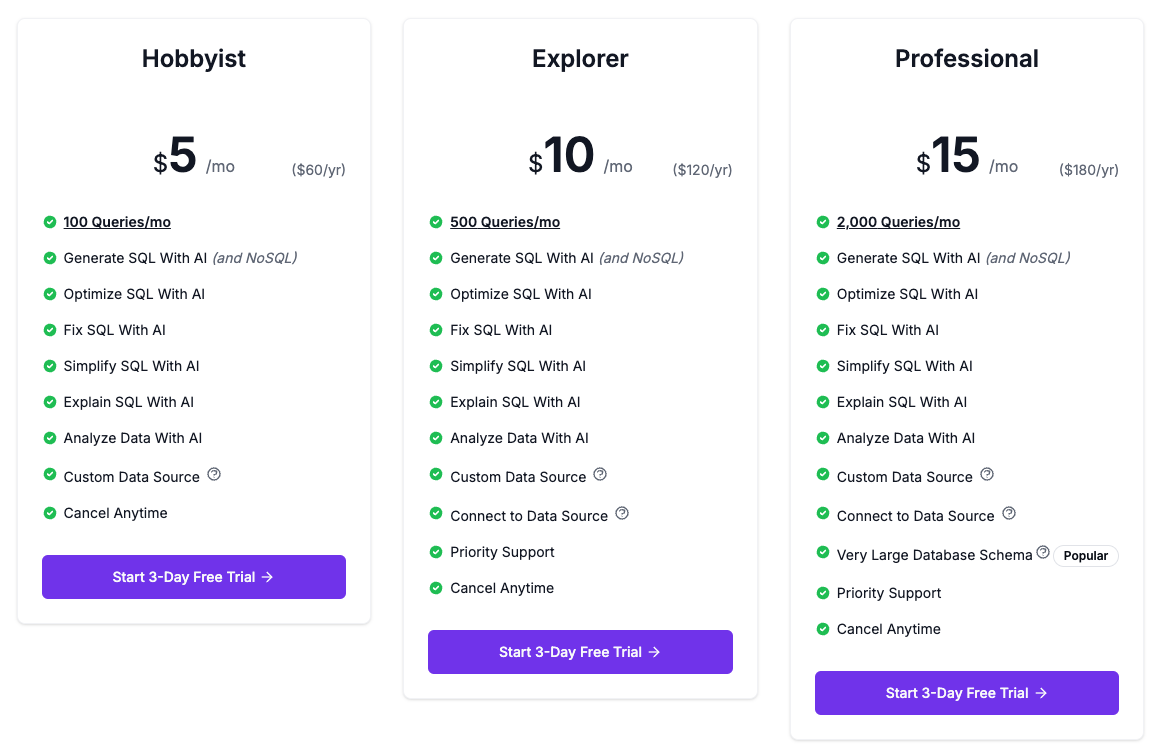Click green check icon beside Hobbyist Cancel Anytime
Viewport: 1160px width, 755px height.
coord(50,513)
